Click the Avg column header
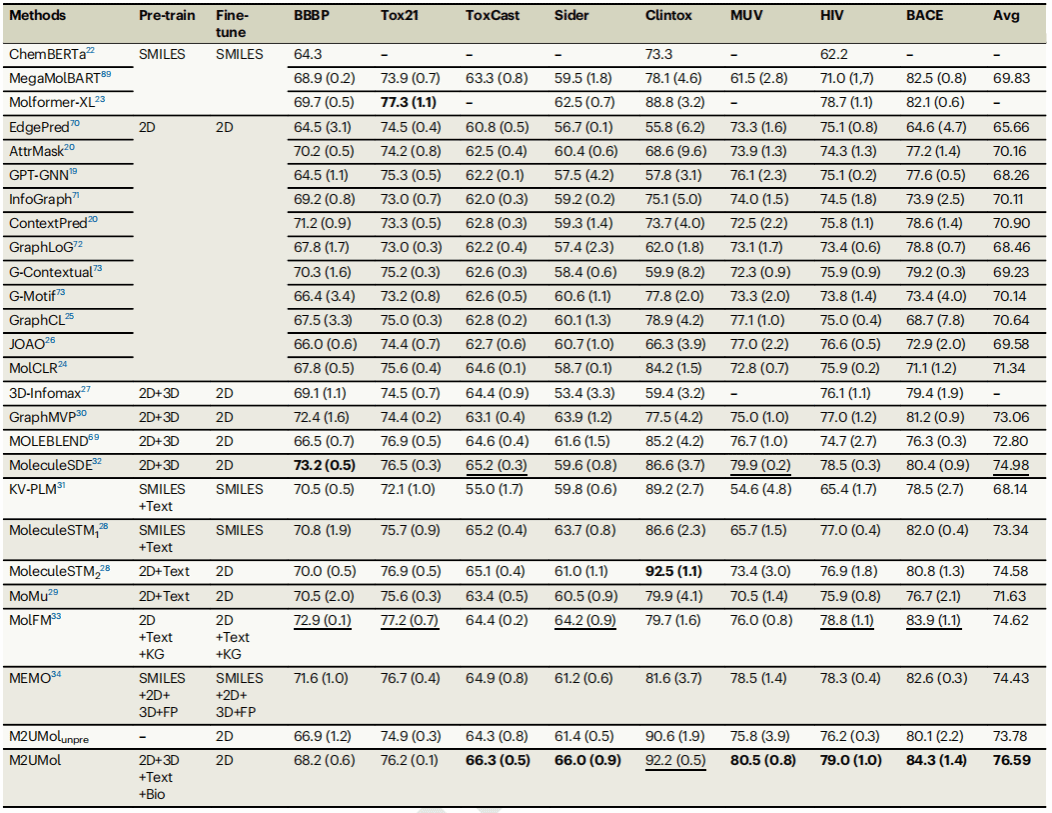This screenshot has height=813, width=1052. (1007, 18)
